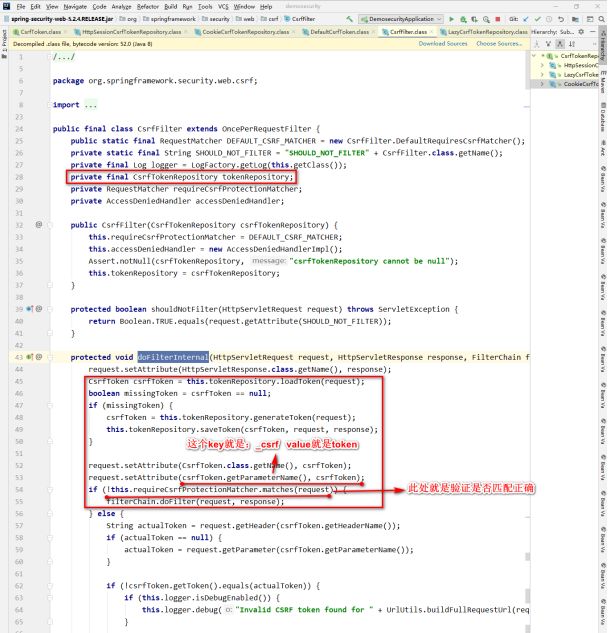
Task: Switch to HttpSessionCsrfTokenRepository.class tab
Action: pos(131,31)
